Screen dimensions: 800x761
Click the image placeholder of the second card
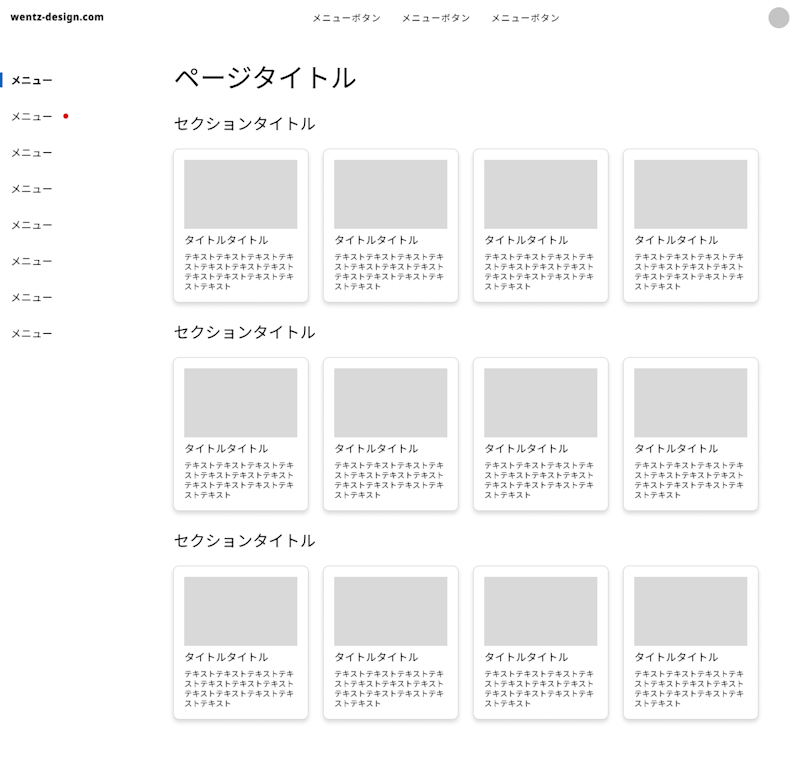(x=390, y=194)
